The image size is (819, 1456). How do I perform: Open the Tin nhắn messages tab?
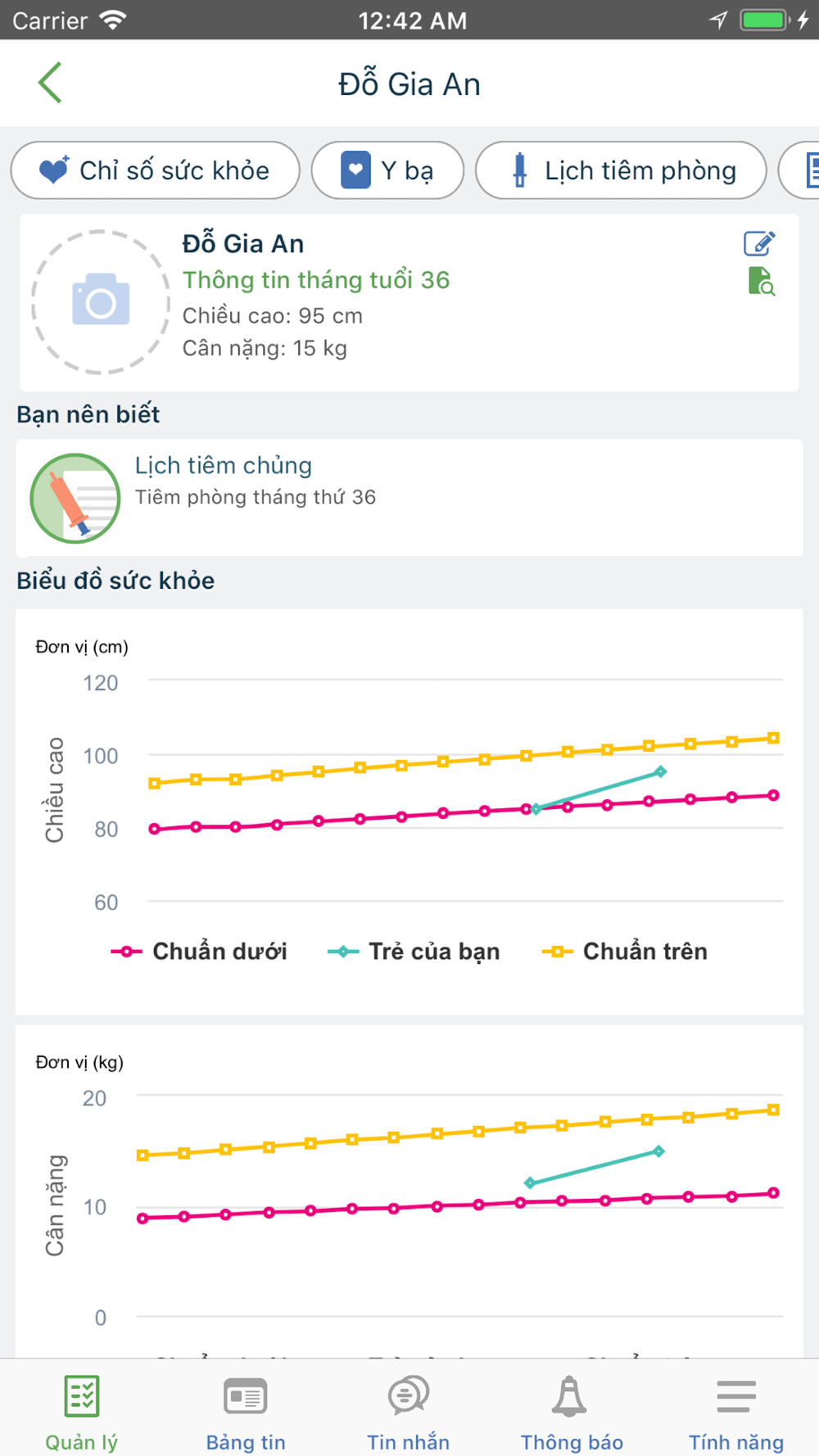[x=409, y=1411]
